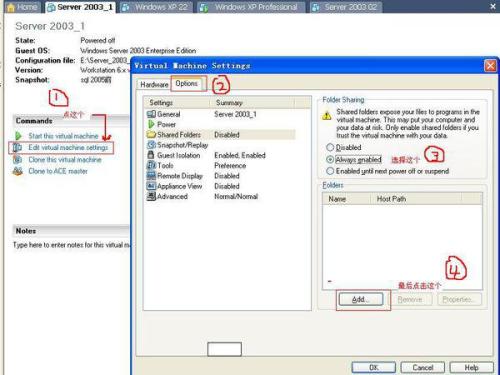Click the Remote Display icon
This screenshot has height=375, width=500.
point(151,175)
